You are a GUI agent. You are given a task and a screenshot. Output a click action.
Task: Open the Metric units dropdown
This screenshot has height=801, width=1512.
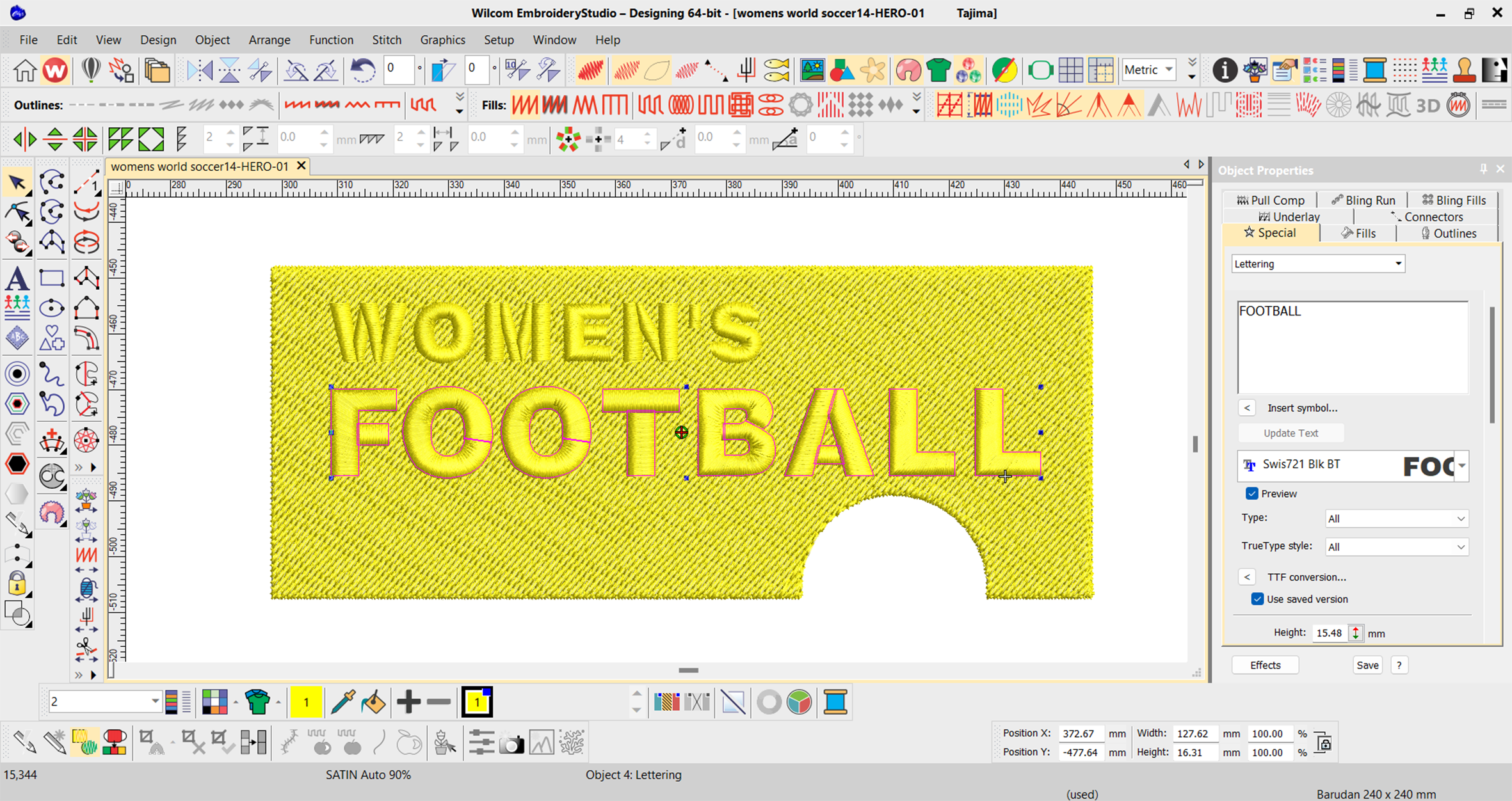[1169, 70]
